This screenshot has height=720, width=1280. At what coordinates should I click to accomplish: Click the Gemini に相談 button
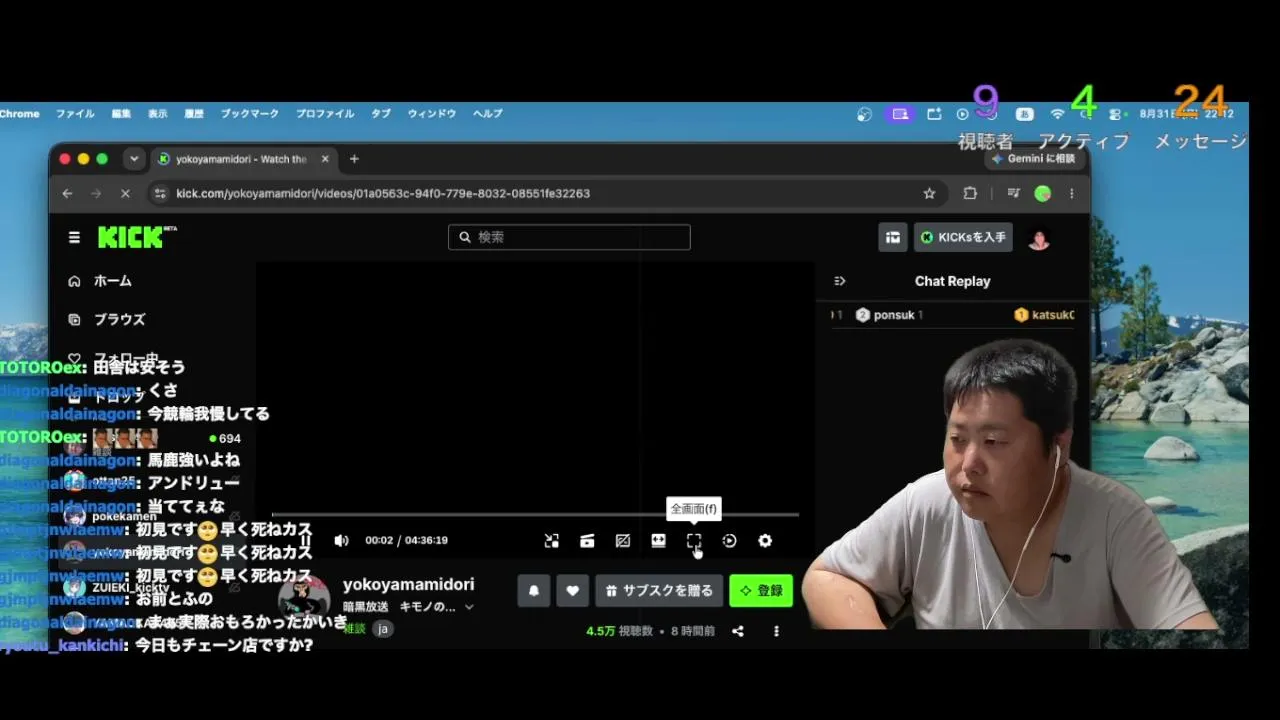[1034, 158]
